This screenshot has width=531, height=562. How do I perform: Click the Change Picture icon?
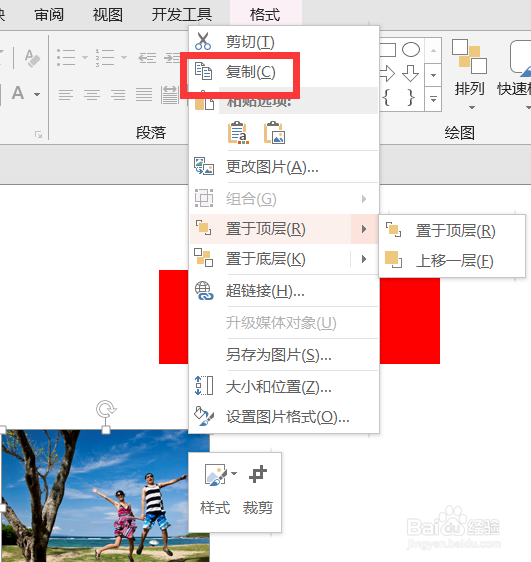[204, 166]
